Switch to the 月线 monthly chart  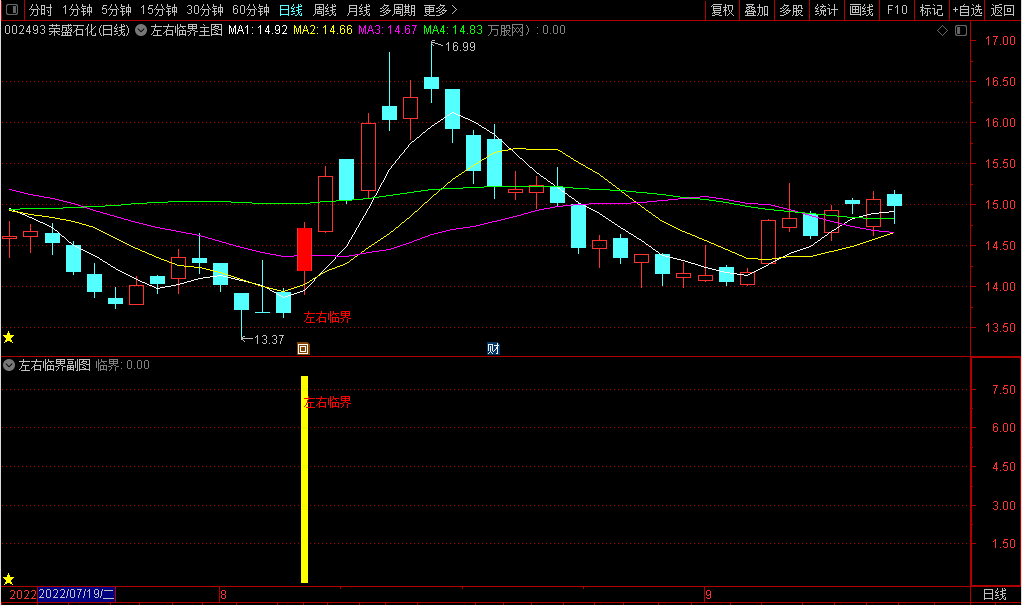pos(358,10)
